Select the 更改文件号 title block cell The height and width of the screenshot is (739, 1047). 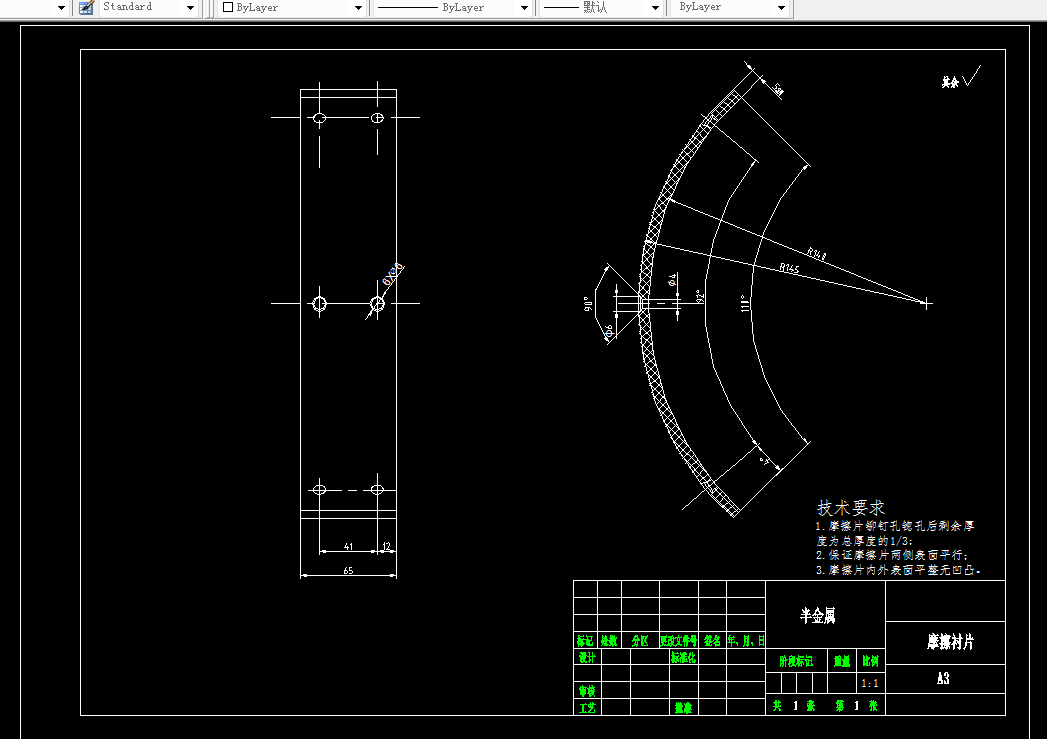coord(678,641)
